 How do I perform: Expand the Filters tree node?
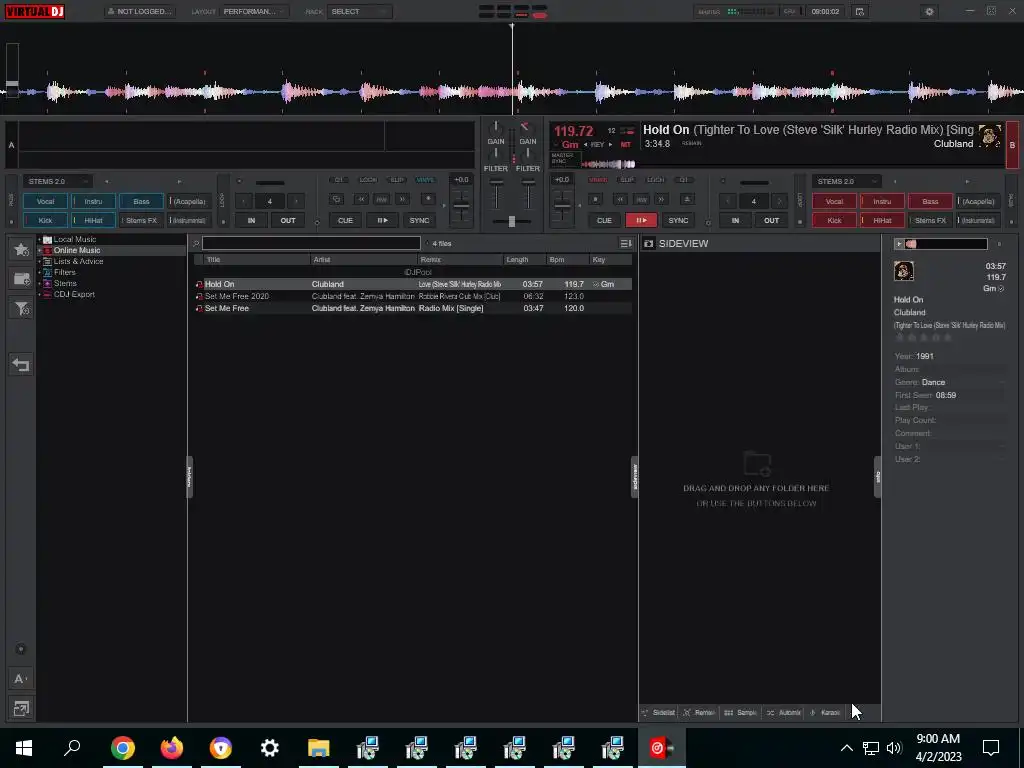tap(39, 272)
